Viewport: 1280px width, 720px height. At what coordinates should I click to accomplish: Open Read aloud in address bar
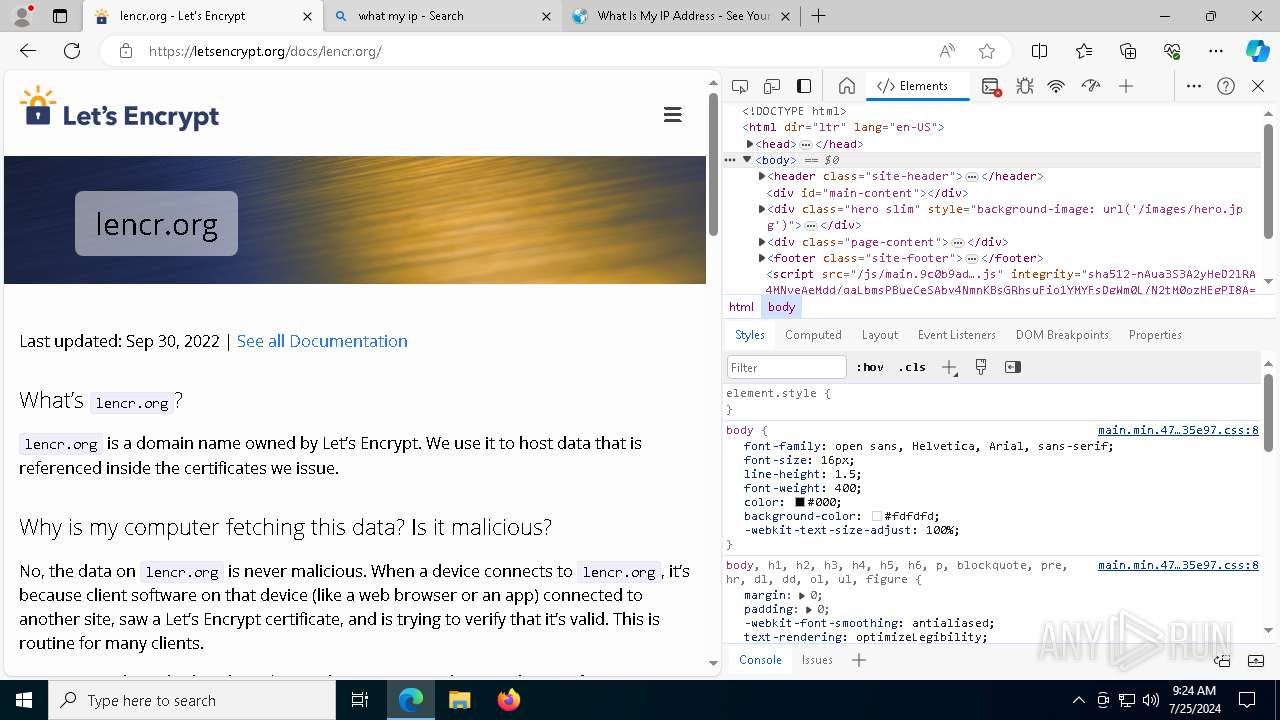click(946, 51)
